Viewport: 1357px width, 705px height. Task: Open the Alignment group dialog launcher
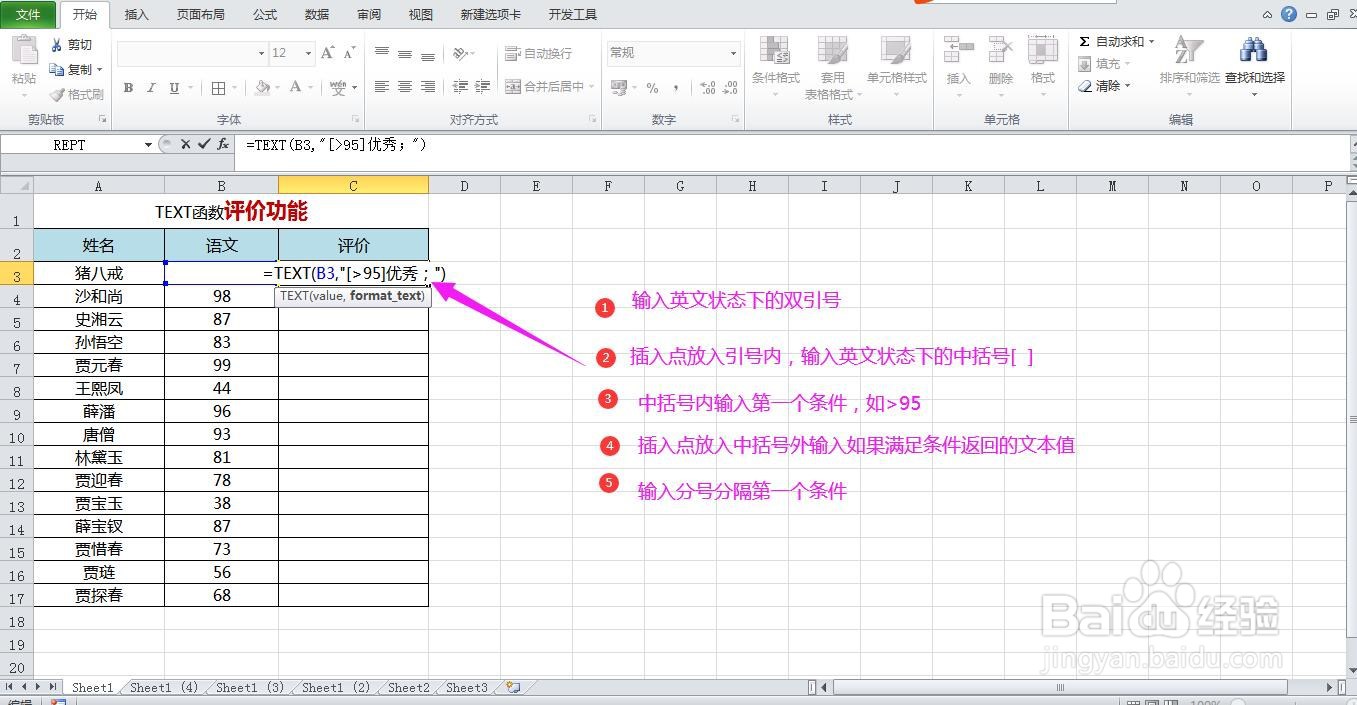[593, 120]
